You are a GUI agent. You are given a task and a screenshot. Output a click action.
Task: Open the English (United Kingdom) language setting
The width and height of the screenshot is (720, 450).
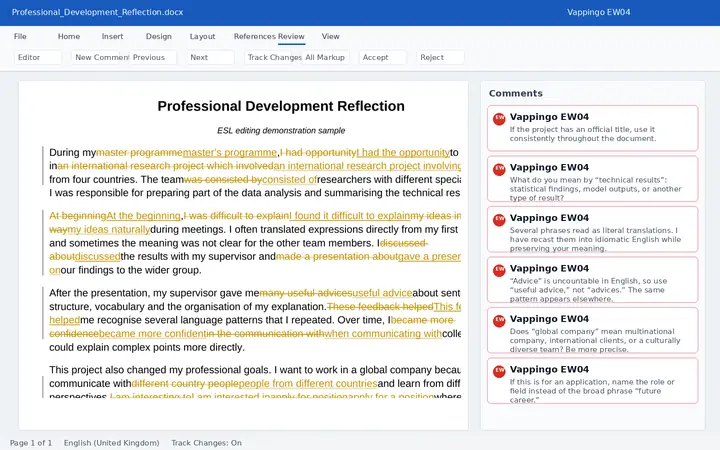click(112, 443)
